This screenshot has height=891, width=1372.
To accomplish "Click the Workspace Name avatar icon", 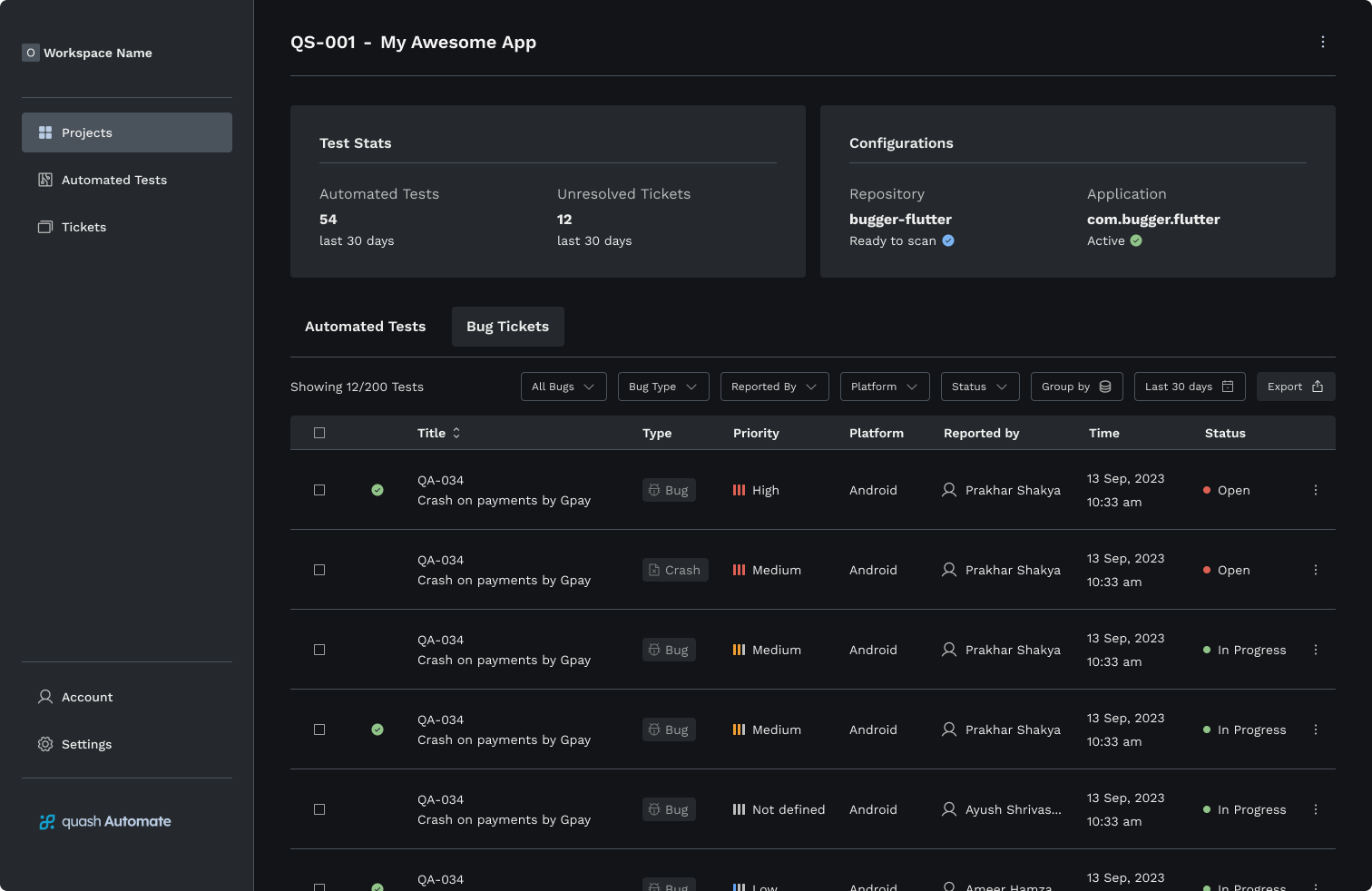I will (31, 53).
